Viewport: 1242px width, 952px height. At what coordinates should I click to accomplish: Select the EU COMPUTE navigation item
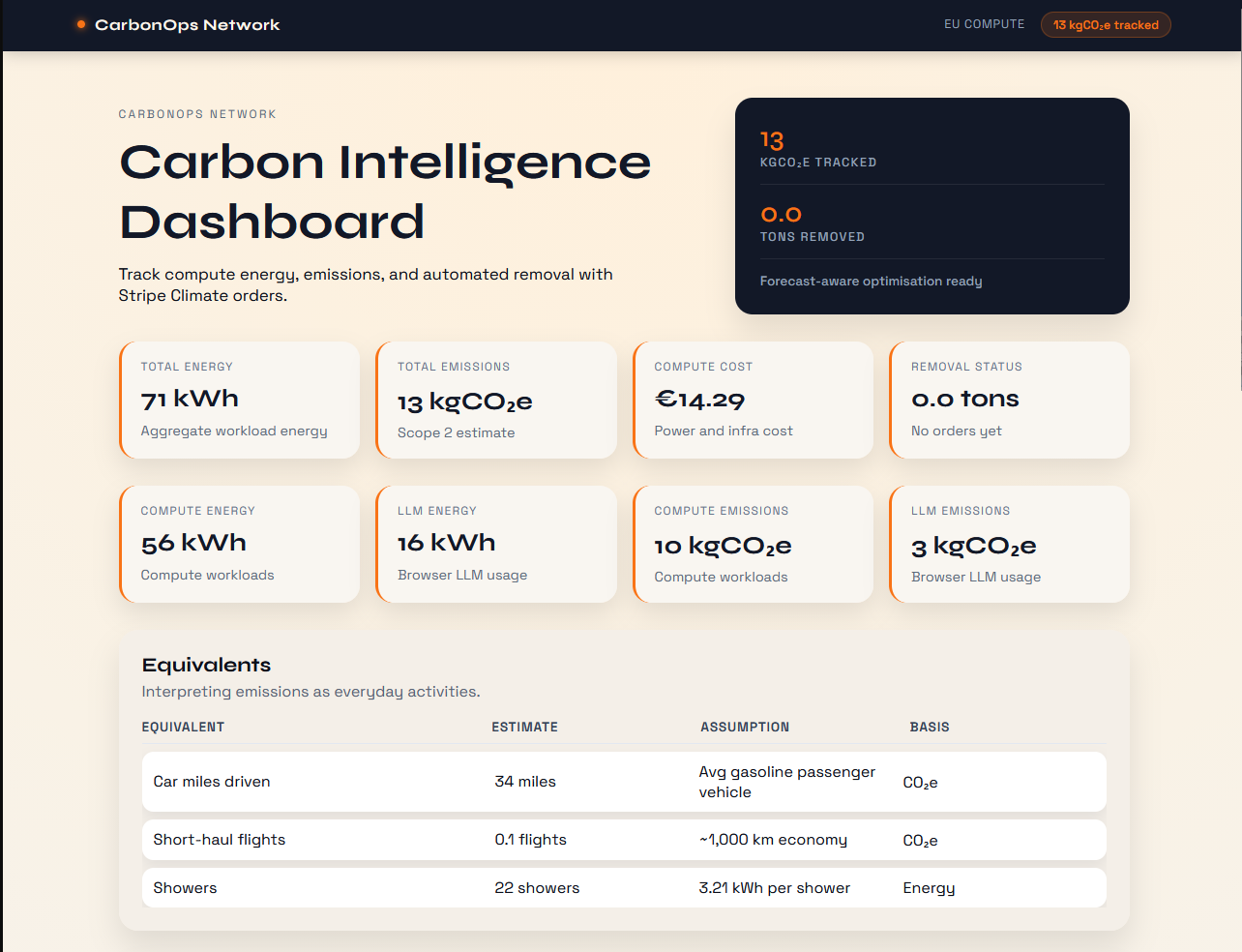984,24
